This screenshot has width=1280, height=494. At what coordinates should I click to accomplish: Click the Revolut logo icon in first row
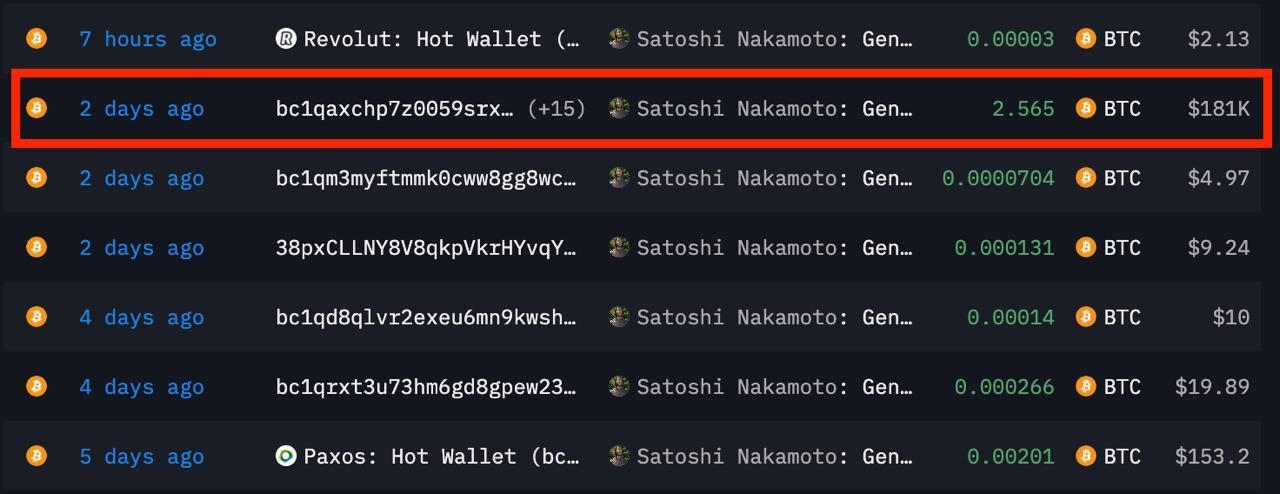(x=286, y=39)
